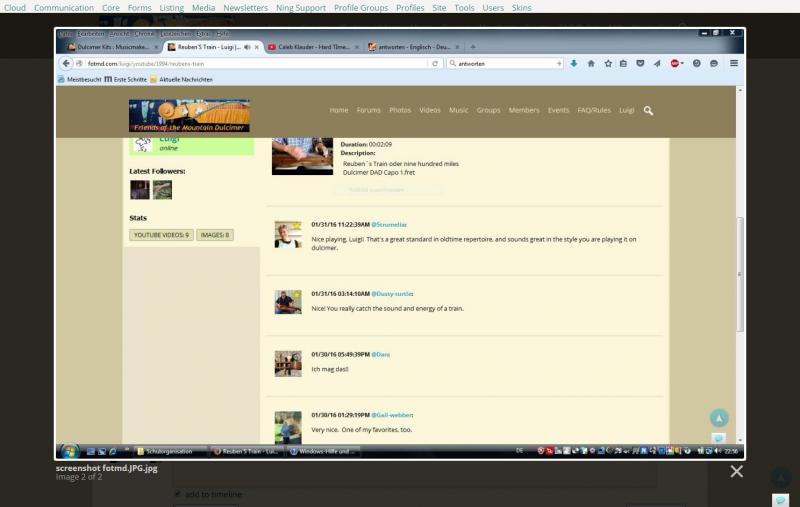Open the Communication menu in top bar
This screenshot has height=507, width=800.
pyautogui.click(x=64, y=7)
